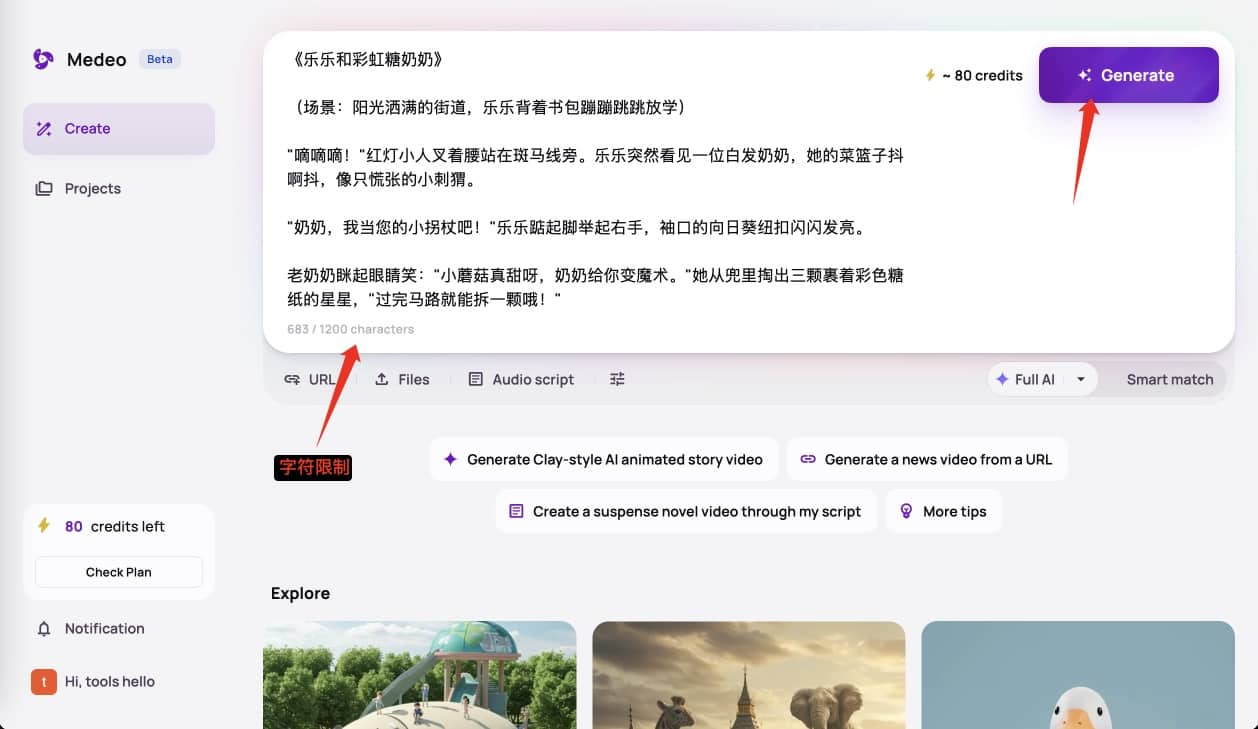Screen dimensions: 1258x729
Task: Choose Generate Clay-style AI animated story video
Action: (x=603, y=460)
